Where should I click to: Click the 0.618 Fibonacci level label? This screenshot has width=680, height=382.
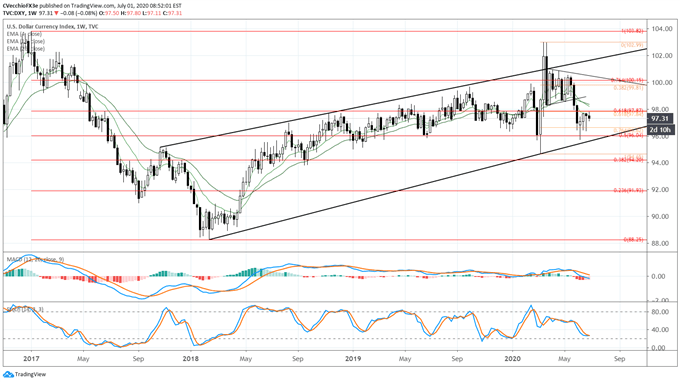coord(628,111)
